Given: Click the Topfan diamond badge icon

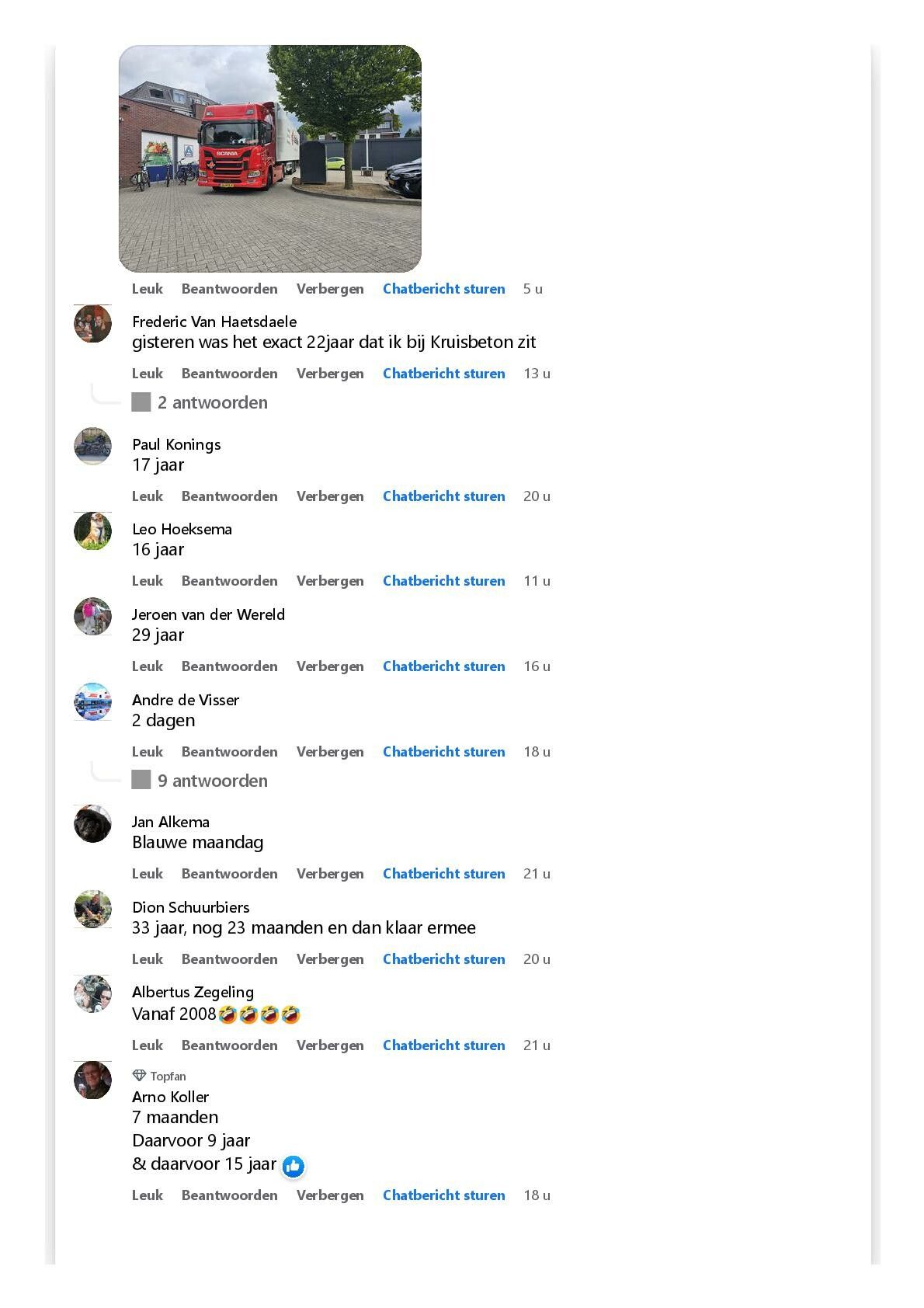Looking at the screenshot, I should click(139, 1076).
